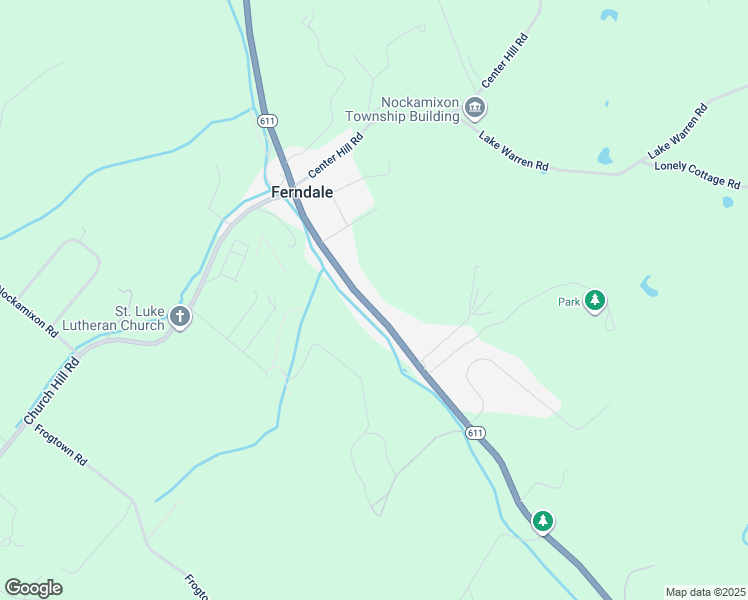The image size is (748, 600).
Task: Select the upper 611 route shield
Action: 267,121
